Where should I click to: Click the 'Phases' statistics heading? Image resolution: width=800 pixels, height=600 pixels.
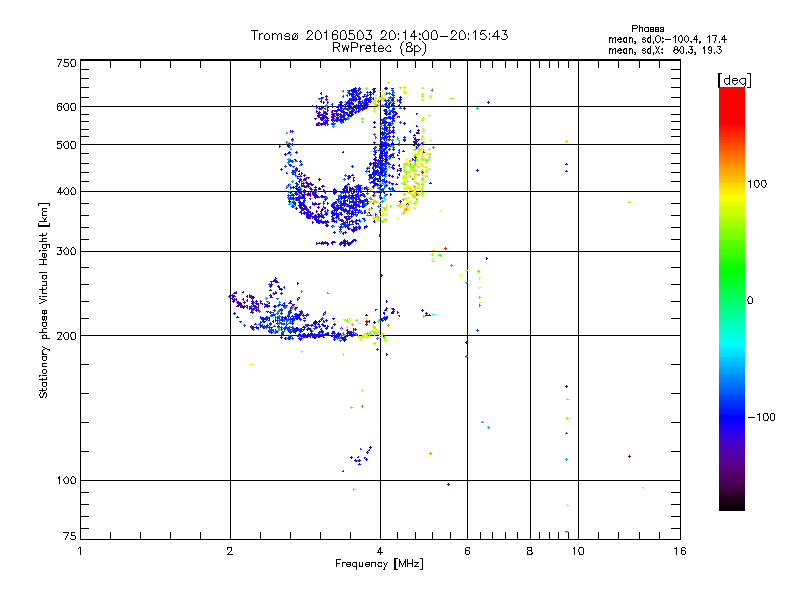[647, 29]
